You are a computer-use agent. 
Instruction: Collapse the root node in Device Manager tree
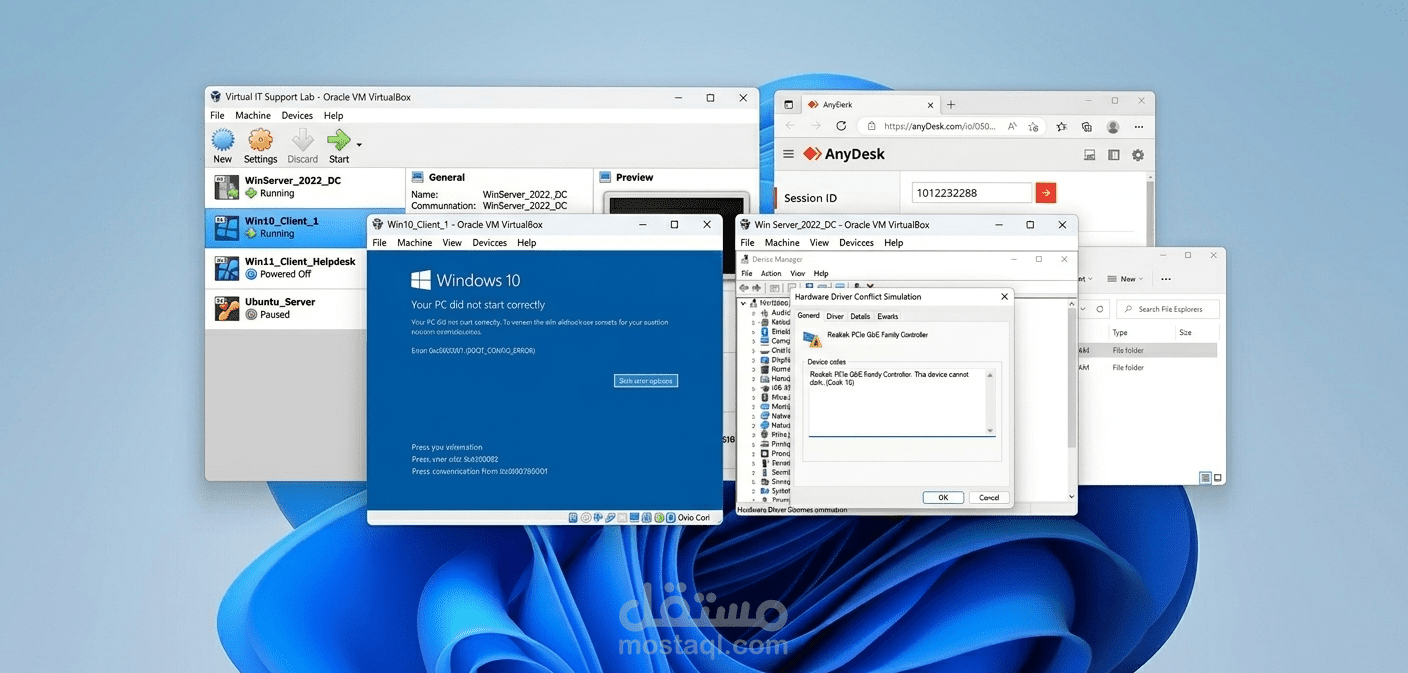click(742, 302)
